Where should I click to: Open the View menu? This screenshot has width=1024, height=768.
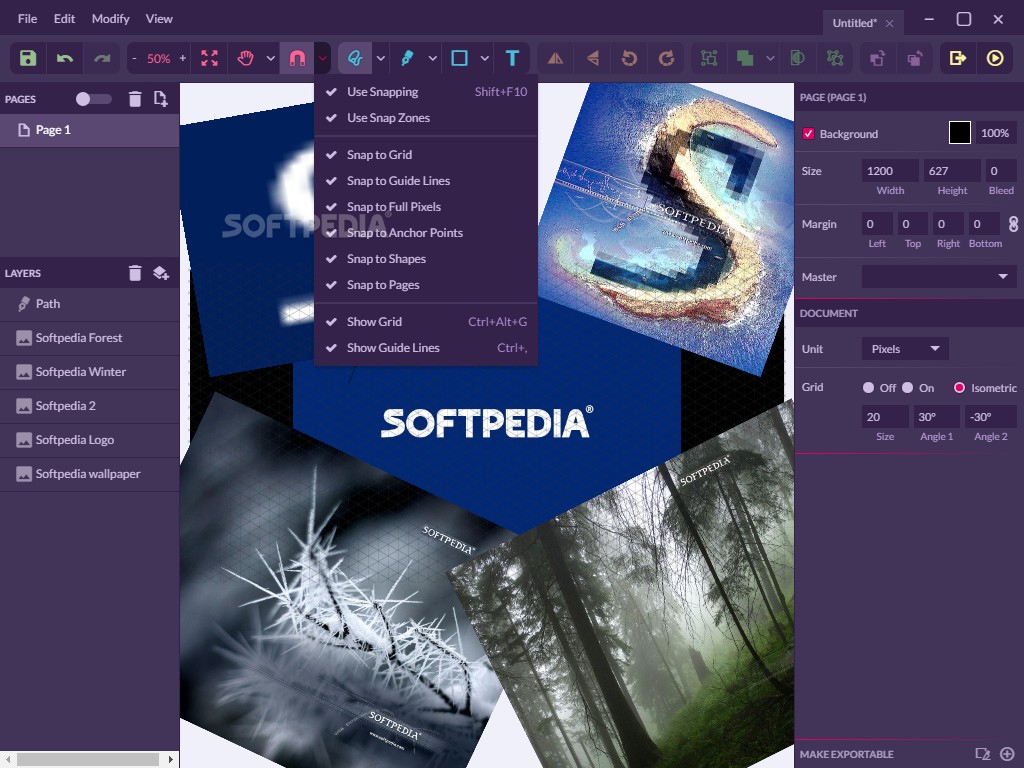[159, 19]
